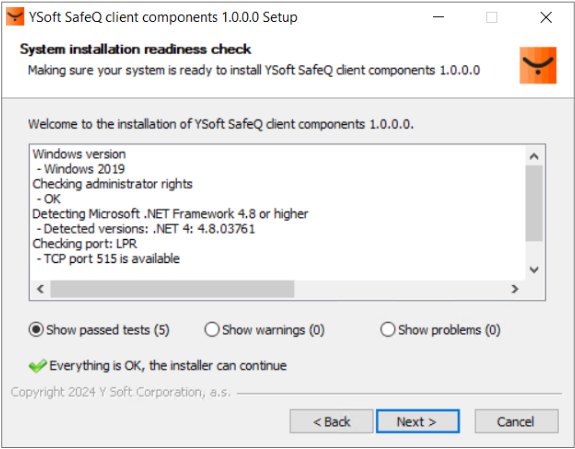Go back with the Back button
Viewport: 575px width, 449px height.
tap(331, 421)
